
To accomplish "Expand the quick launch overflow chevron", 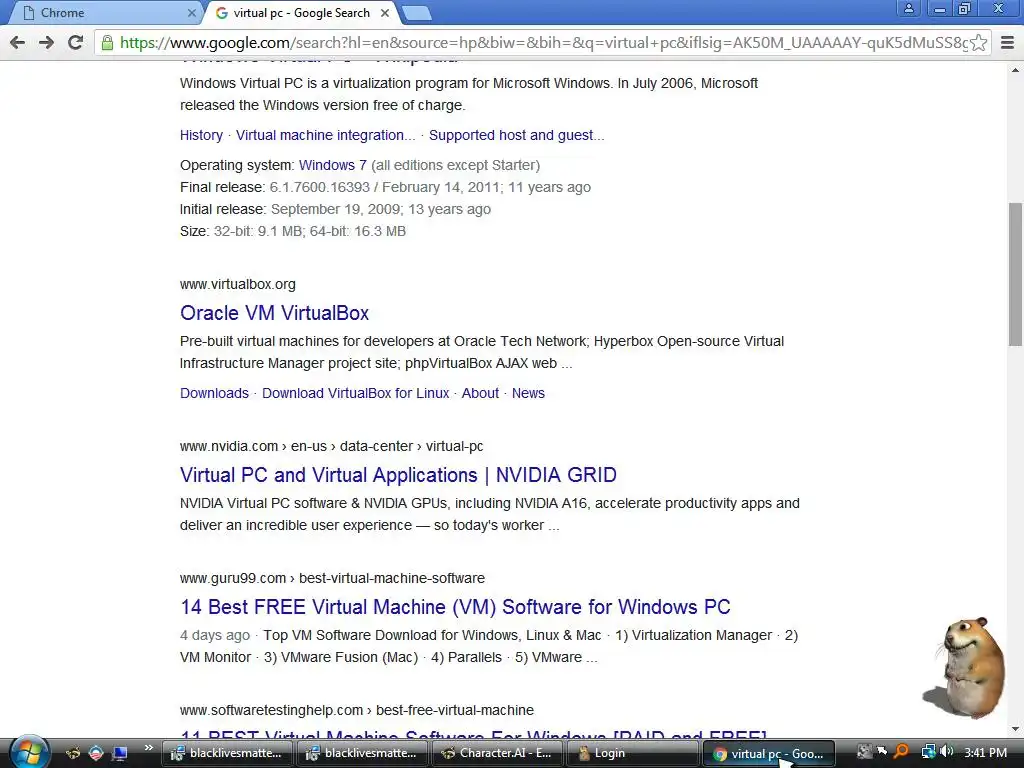I will point(148,748).
